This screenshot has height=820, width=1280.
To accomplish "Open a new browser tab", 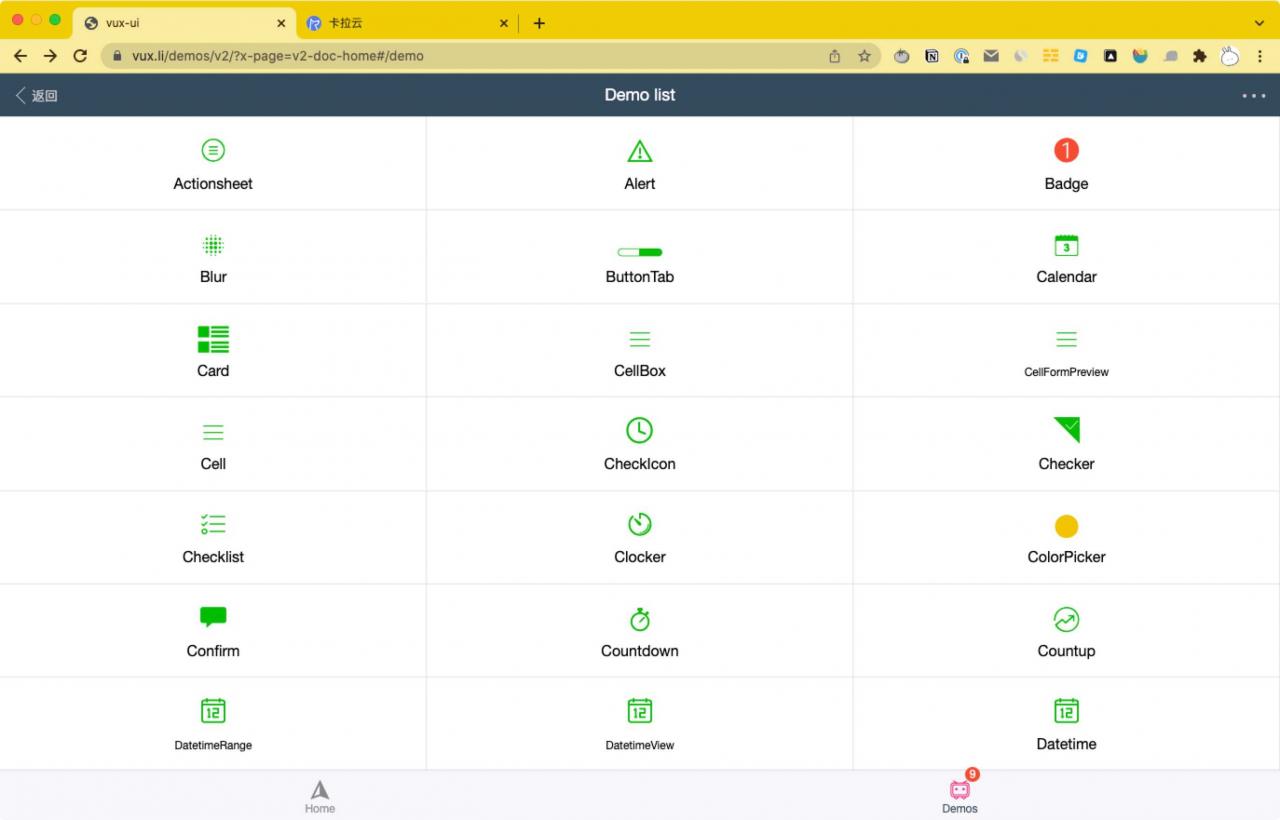I will 539,23.
